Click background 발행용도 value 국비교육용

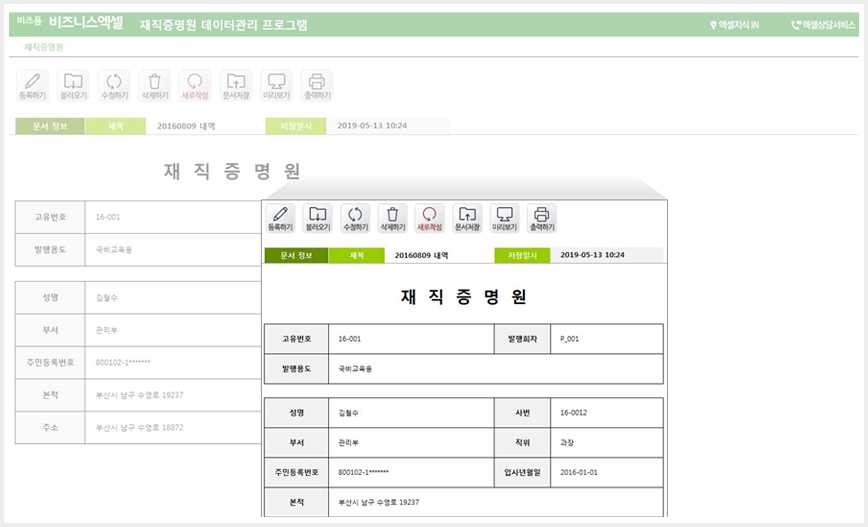click(114, 250)
